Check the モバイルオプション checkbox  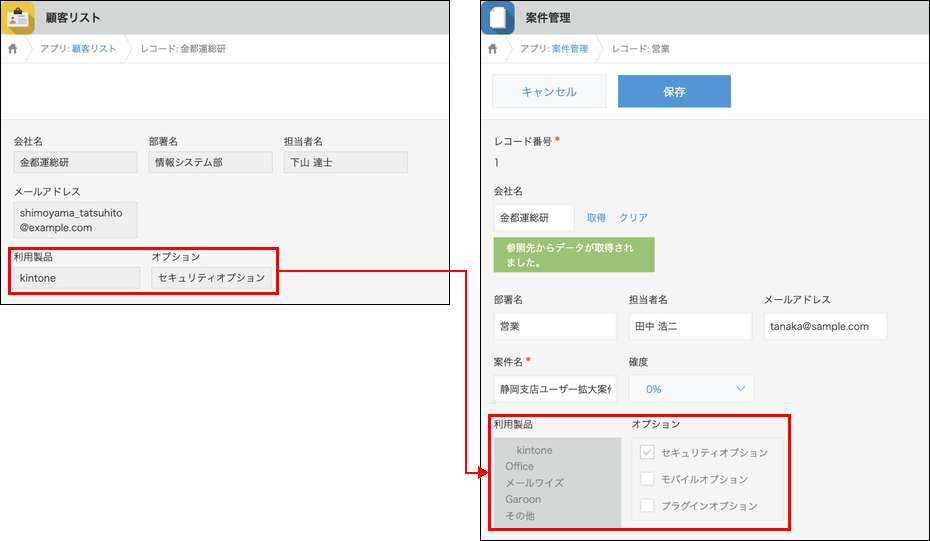(x=647, y=479)
